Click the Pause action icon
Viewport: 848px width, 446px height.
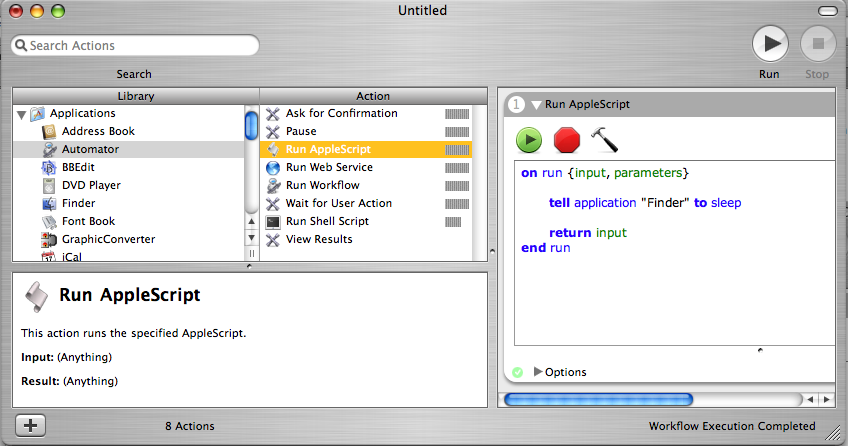click(273, 131)
